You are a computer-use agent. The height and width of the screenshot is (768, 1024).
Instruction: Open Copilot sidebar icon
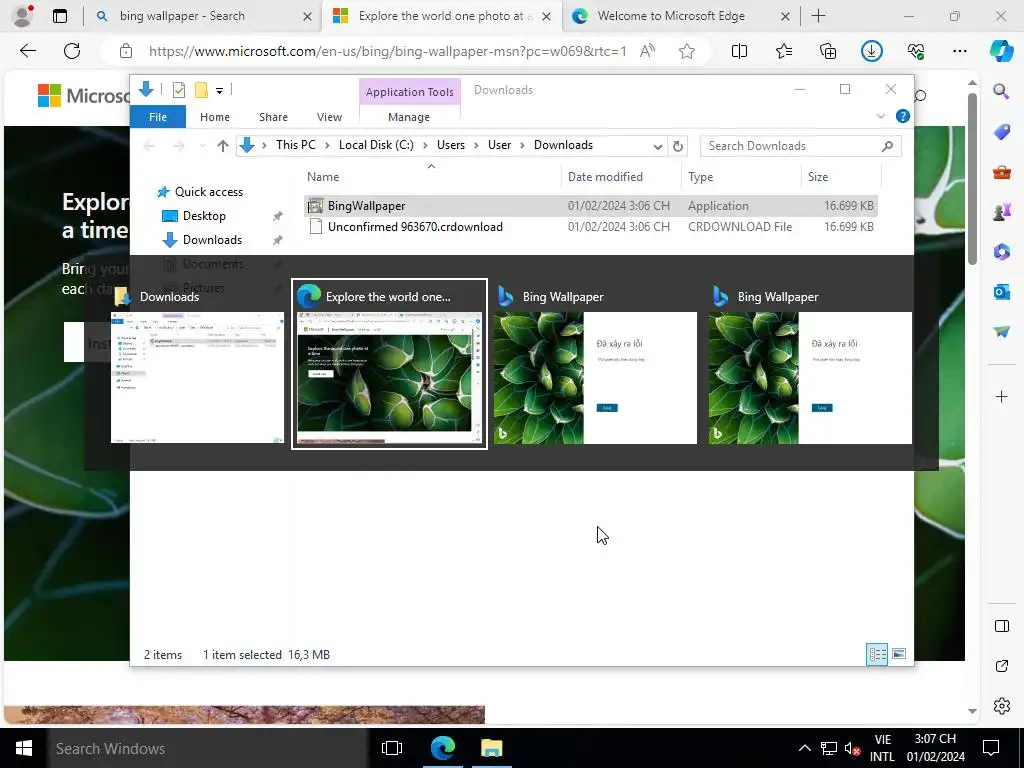(x=1001, y=51)
